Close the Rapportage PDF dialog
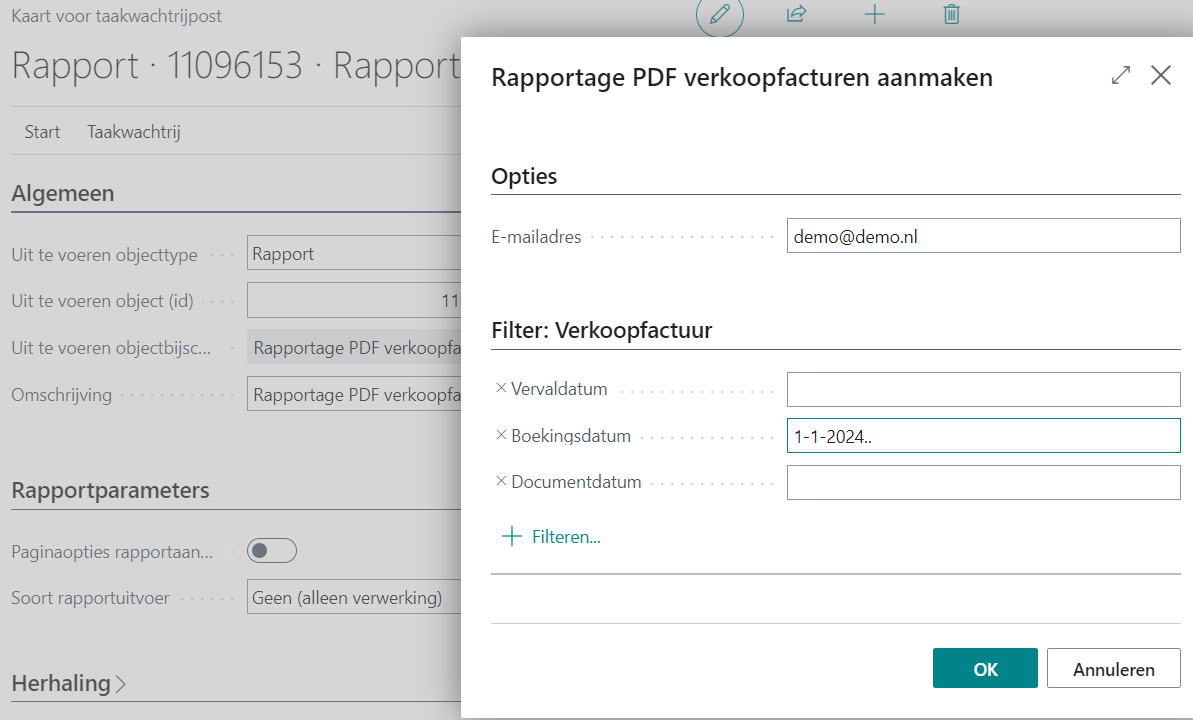This screenshot has width=1193, height=720. click(1160, 76)
